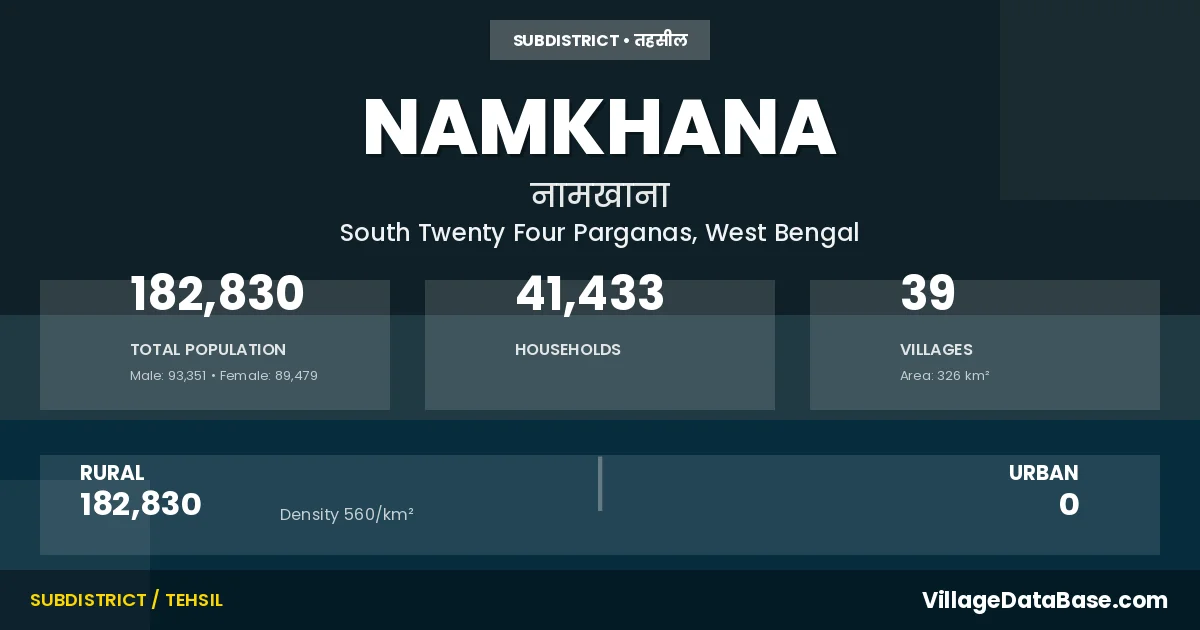Click the 39 villages count
This screenshot has width=1200, height=630.
coord(928,294)
